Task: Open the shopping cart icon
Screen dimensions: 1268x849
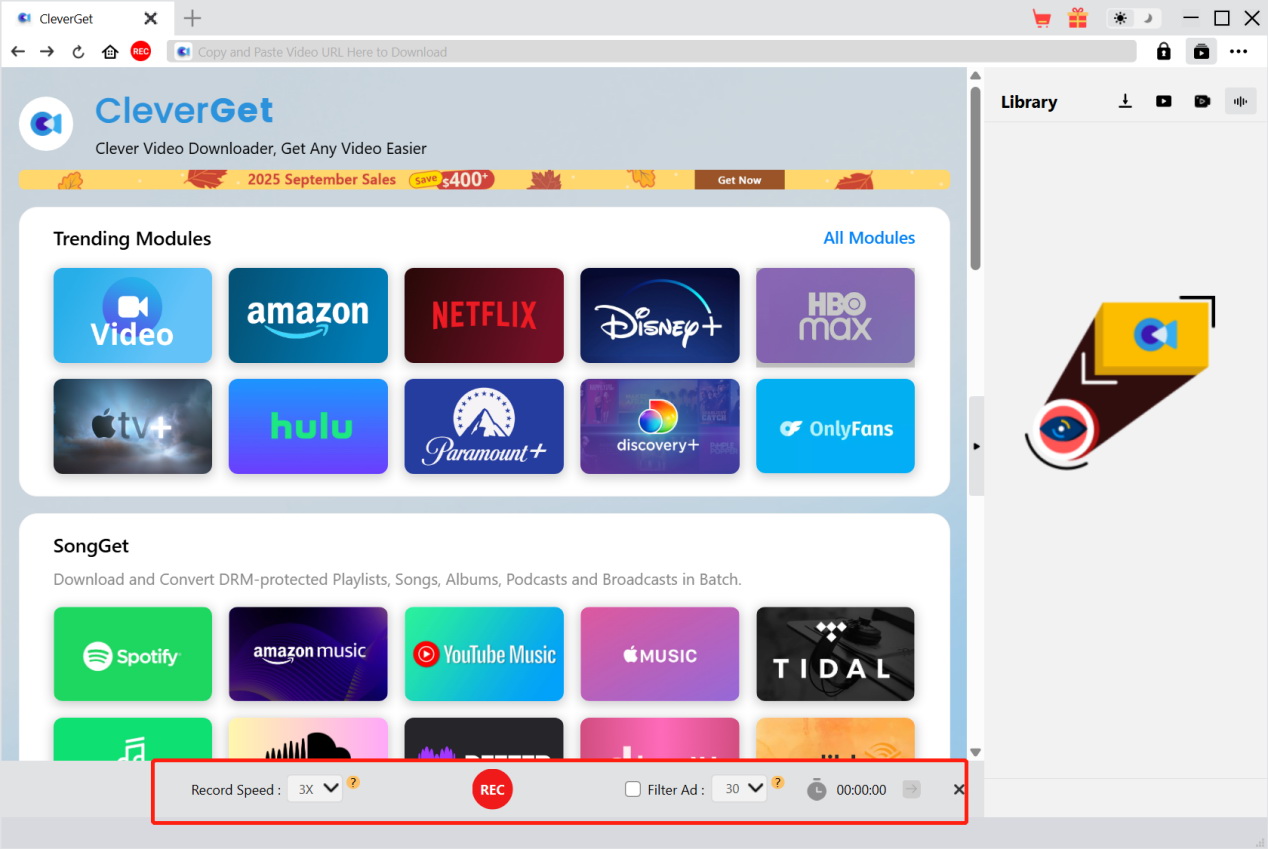Action: click(x=1042, y=18)
